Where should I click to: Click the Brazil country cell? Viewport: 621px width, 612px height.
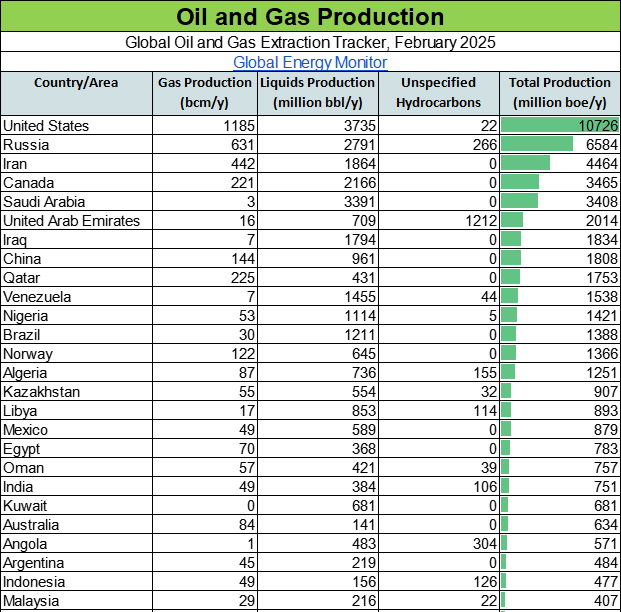point(76,335)
